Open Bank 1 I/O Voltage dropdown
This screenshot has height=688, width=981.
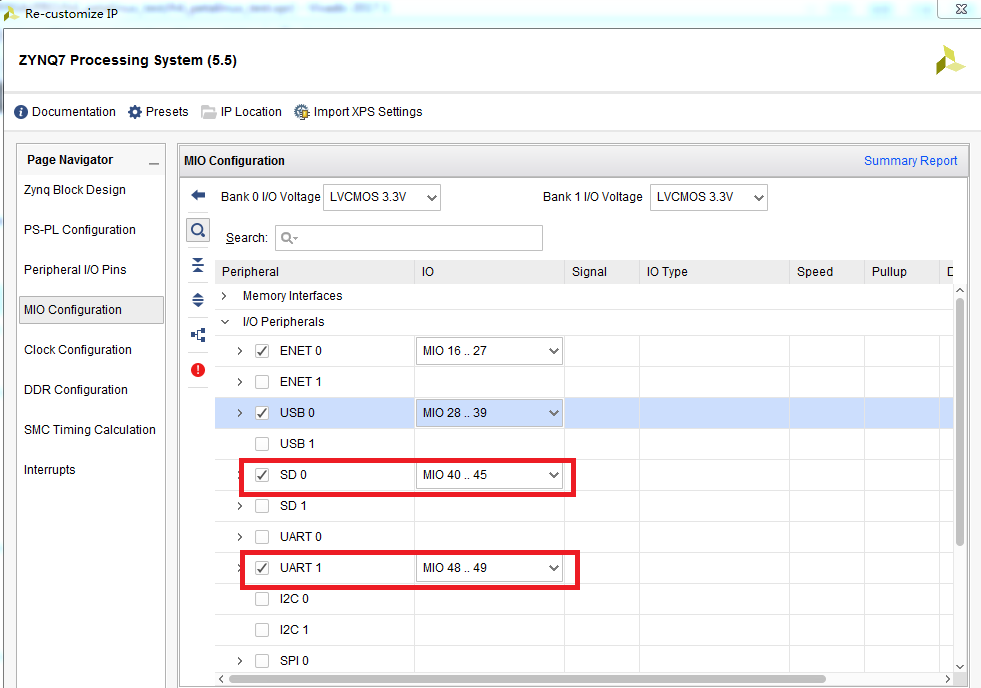(x=708, y=197)
